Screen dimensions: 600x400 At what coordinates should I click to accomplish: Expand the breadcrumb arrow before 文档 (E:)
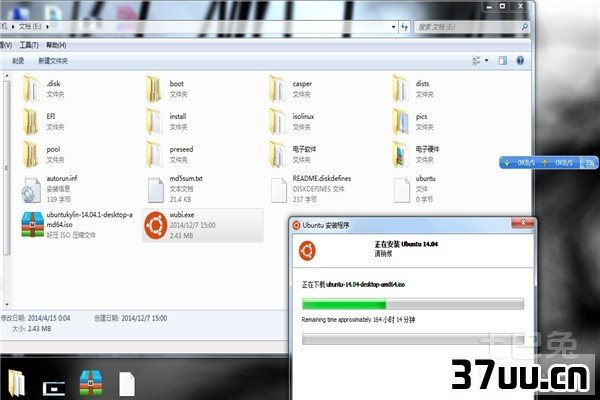coord(13,27)
